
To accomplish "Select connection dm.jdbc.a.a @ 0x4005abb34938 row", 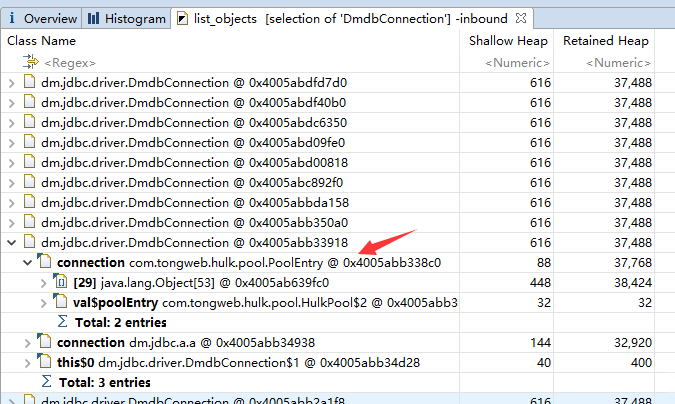I will (327, 343).
